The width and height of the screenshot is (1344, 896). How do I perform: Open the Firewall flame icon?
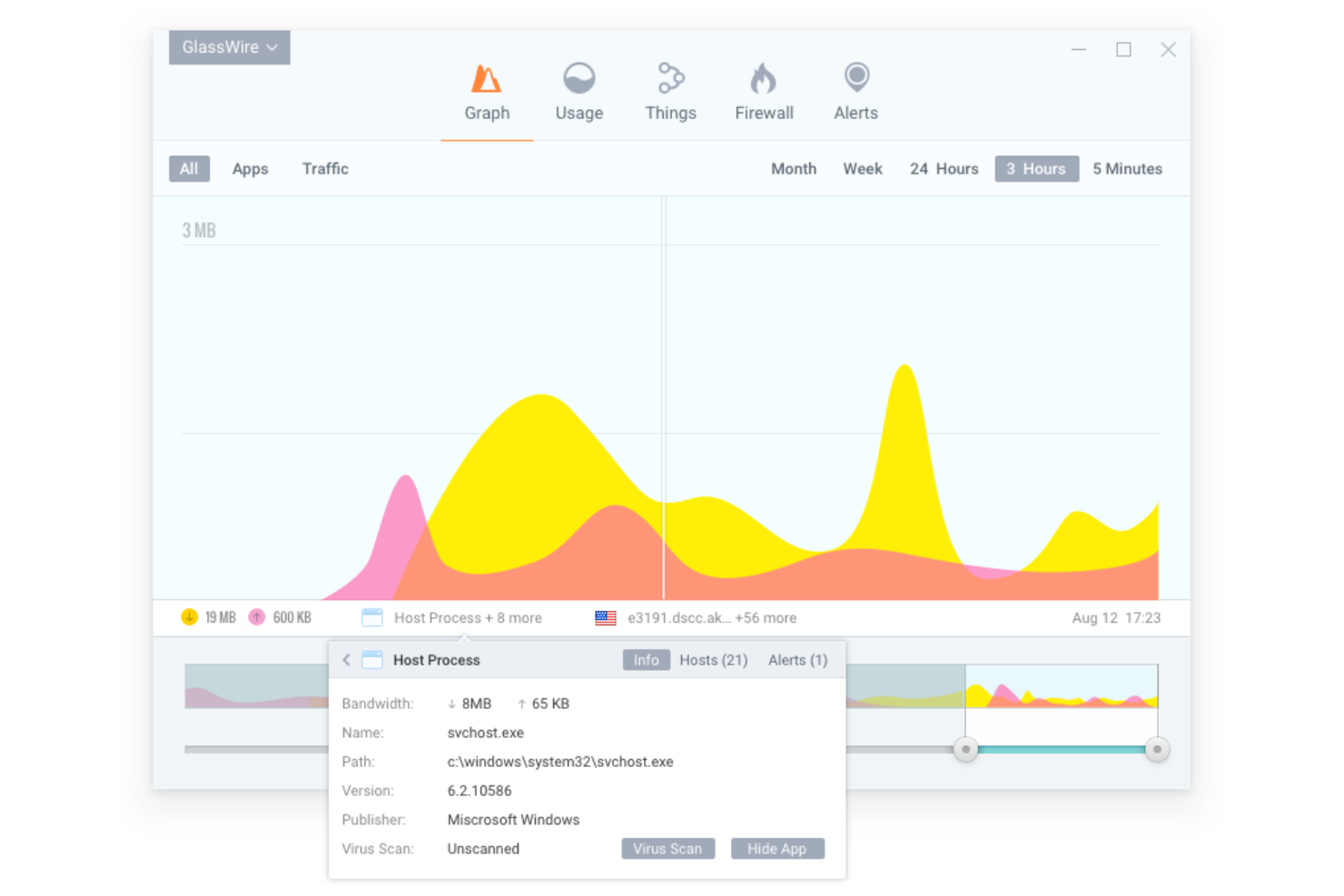764,78
